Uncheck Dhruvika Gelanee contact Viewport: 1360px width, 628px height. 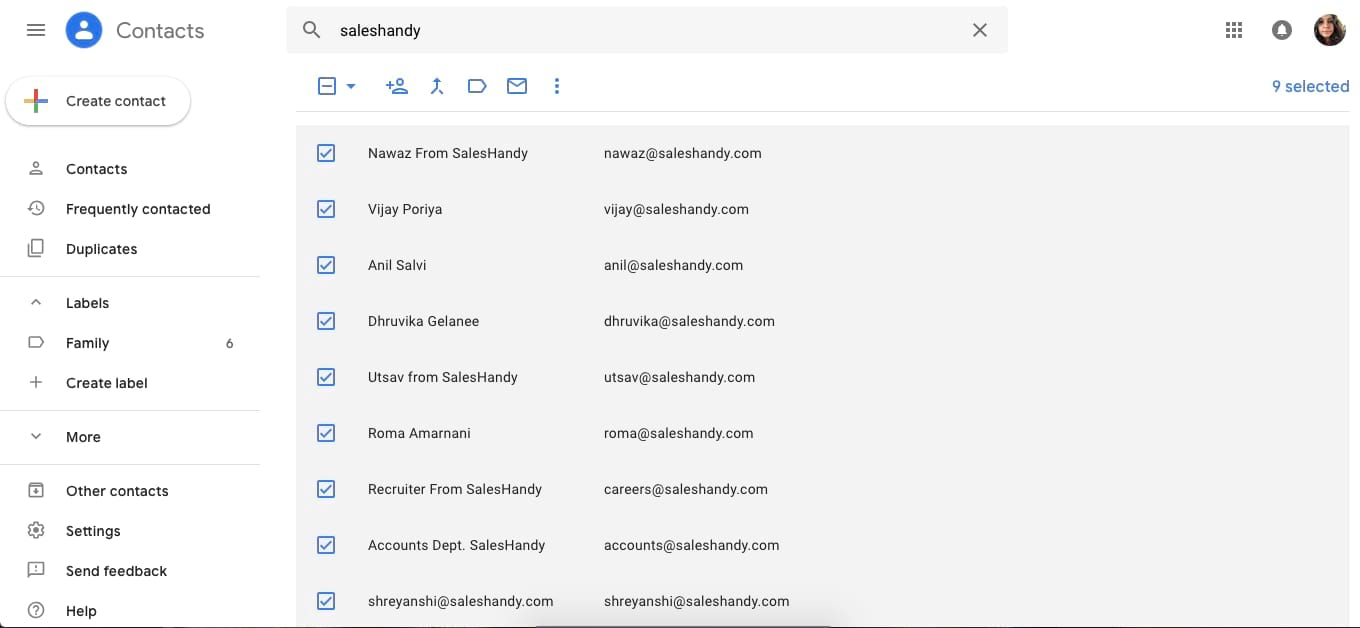326,321
